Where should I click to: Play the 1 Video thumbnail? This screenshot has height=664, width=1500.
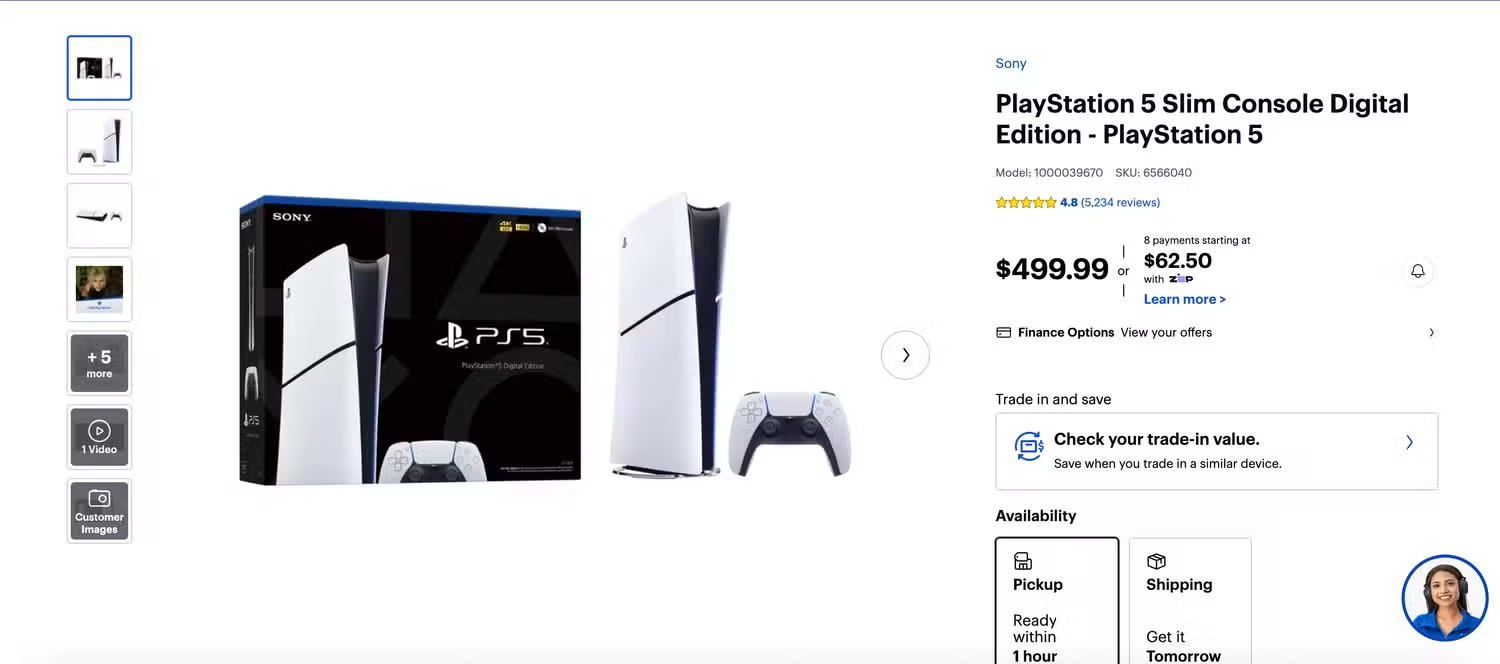pos(99,437)
